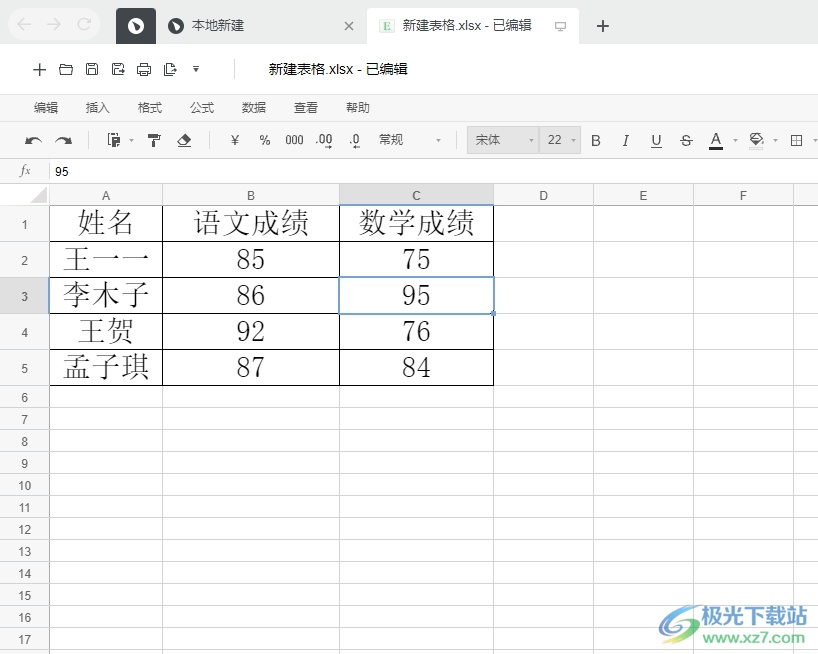
Task: Click the paste clipboard icon
Action: coord(114,140)
